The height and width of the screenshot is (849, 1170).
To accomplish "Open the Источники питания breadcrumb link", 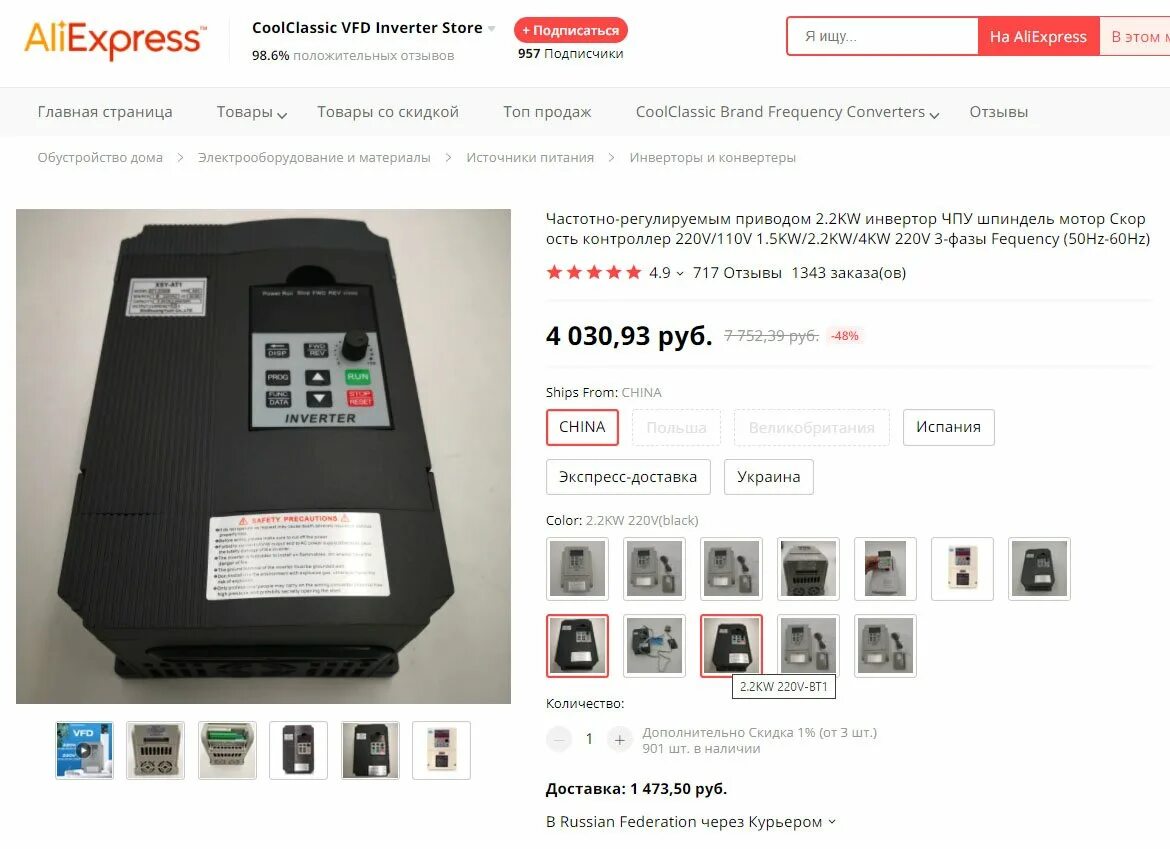I will coord(530,157).
